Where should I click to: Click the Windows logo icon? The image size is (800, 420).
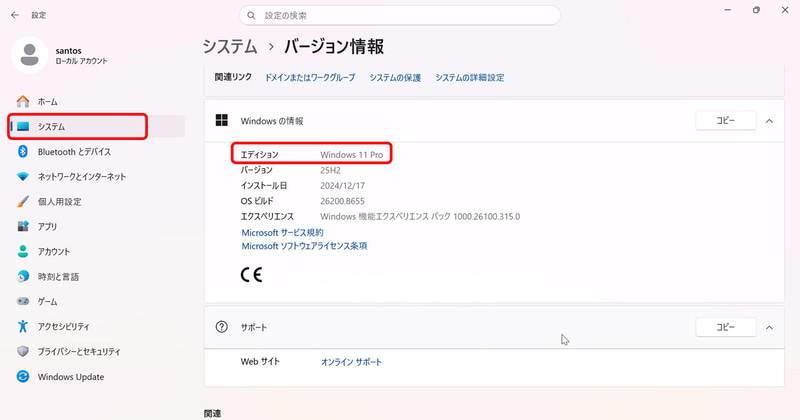(222, 120)
